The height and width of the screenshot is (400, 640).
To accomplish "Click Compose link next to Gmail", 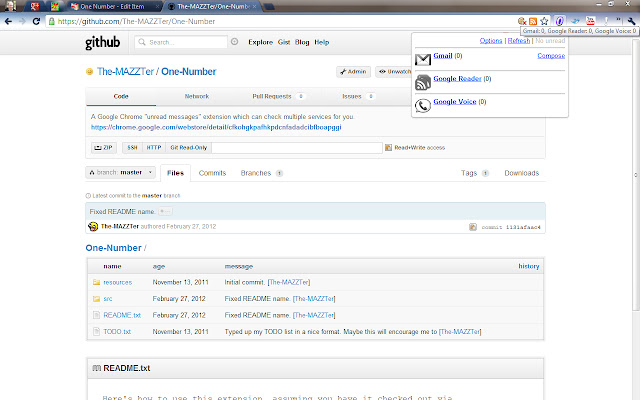I will click(551, 56).
